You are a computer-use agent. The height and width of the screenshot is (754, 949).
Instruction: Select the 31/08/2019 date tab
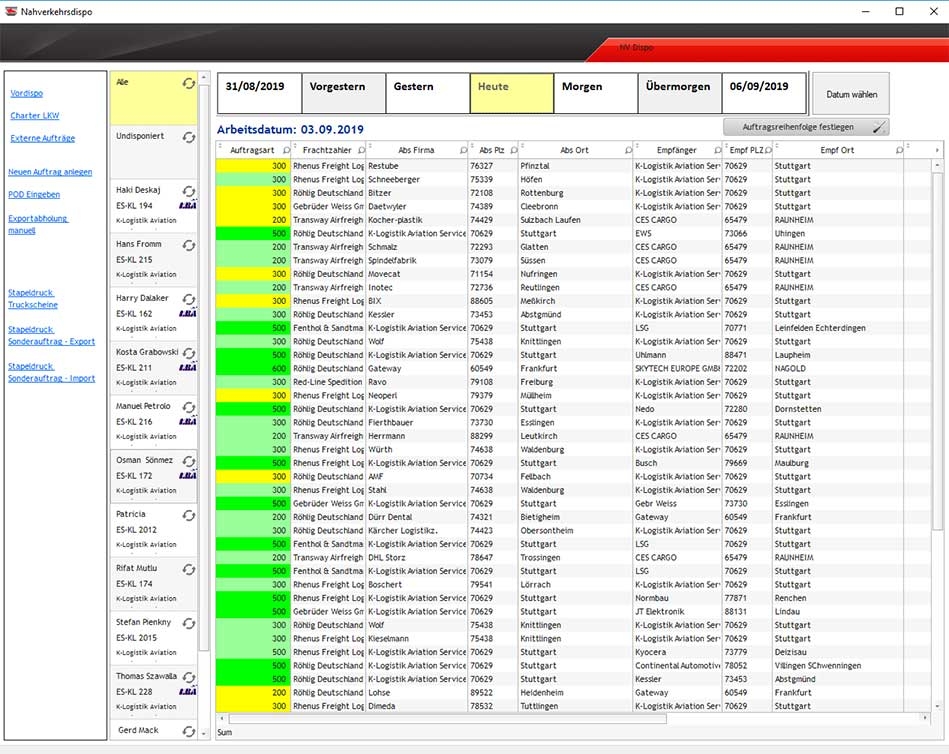[259, 93]
